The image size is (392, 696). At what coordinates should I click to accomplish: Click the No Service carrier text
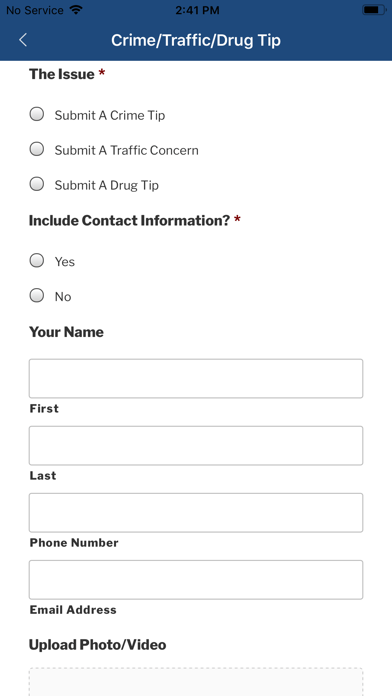35,10
